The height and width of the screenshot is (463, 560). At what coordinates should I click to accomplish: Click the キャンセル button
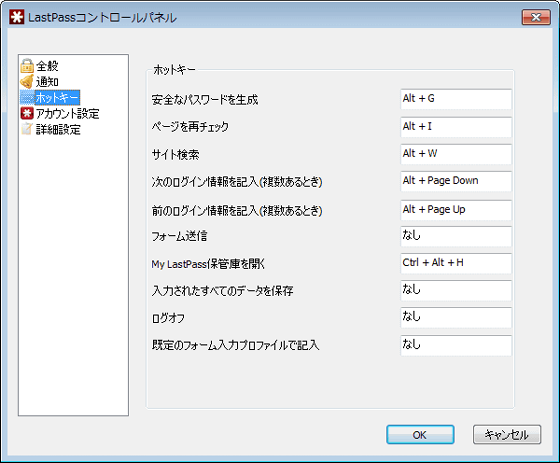coord(507,435)
